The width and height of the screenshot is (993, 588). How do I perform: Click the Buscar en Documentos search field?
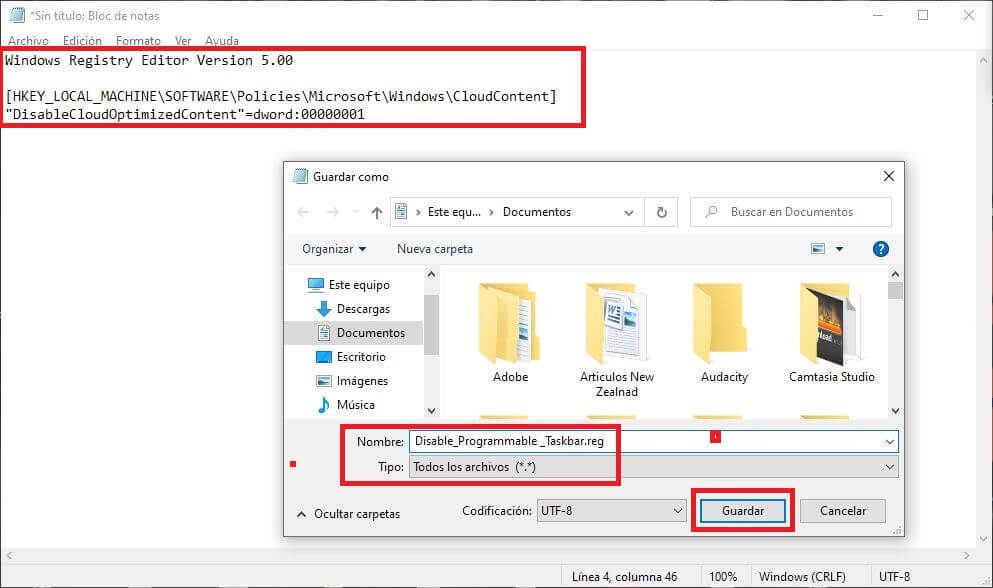click(791, 212)
